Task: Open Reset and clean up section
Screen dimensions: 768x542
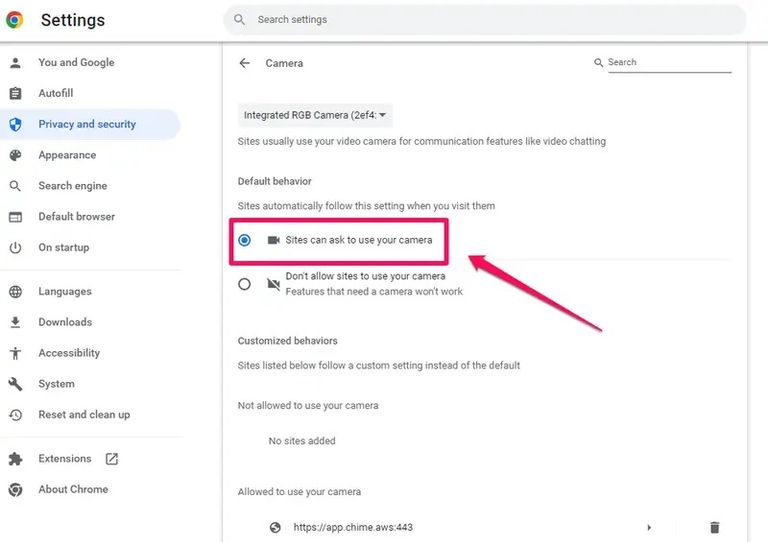Action: point(84,415)
